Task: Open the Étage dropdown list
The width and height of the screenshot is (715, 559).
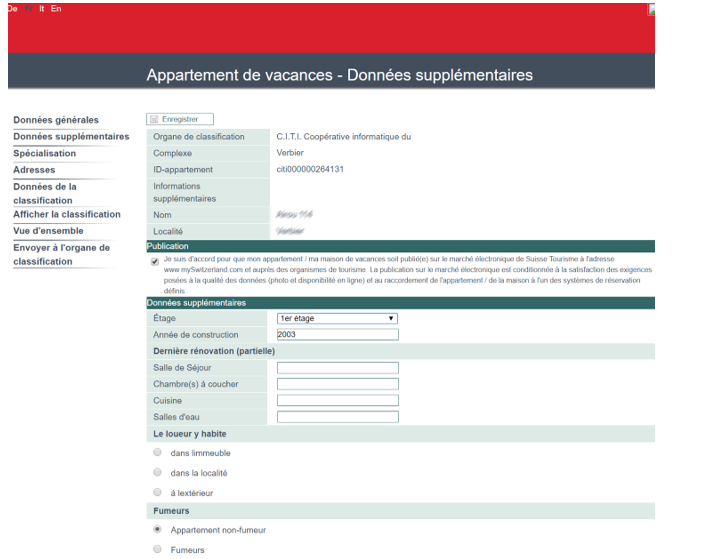Action: [337, 318]
